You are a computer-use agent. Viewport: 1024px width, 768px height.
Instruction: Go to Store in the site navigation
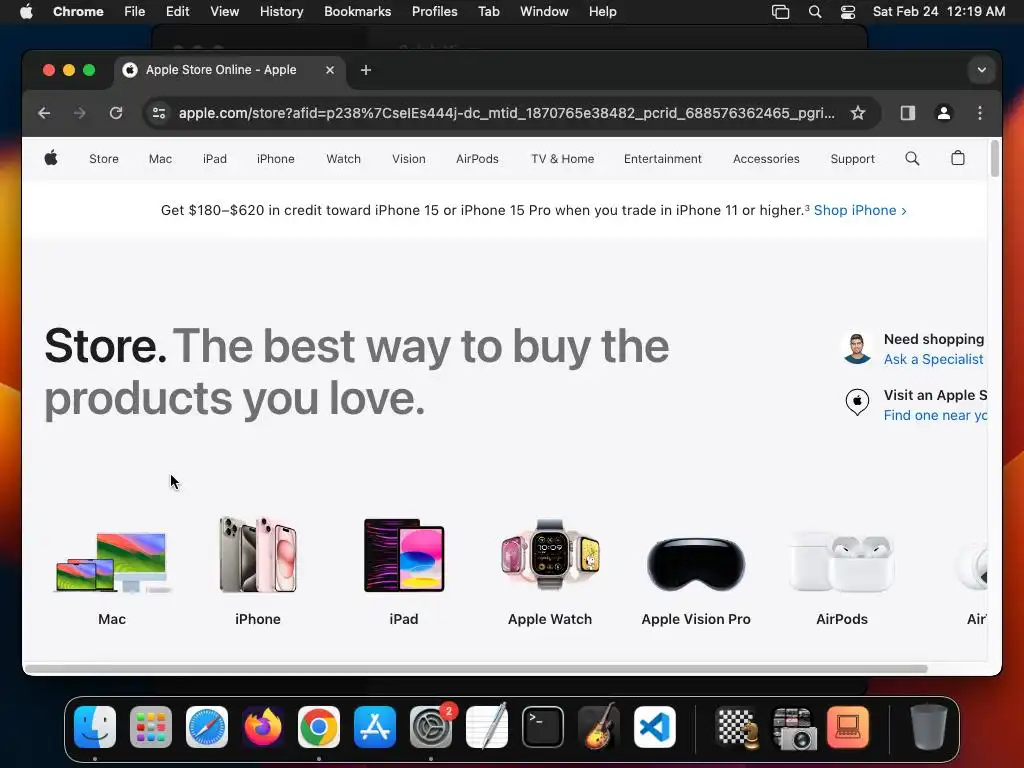coord(104,159)
